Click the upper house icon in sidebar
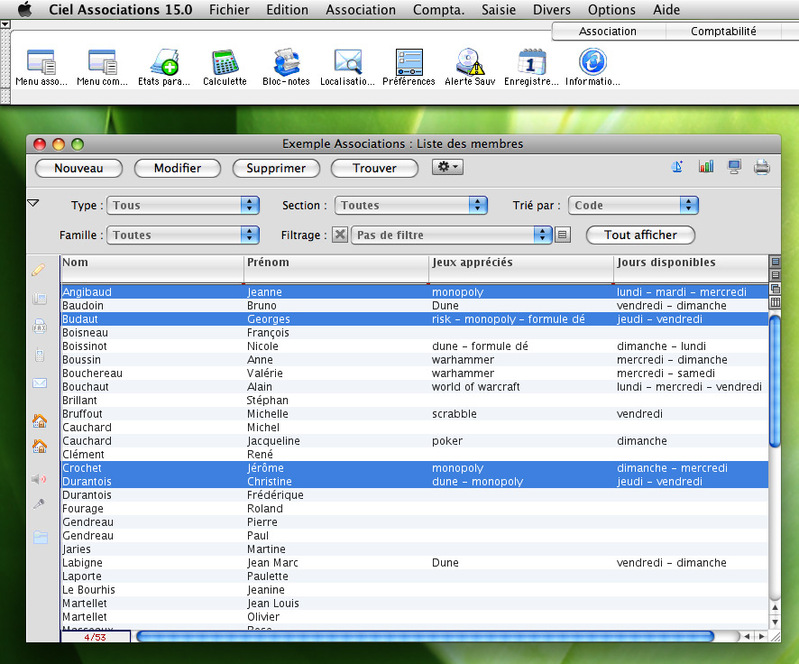Viewport: 799px width, 664px height. pyautogui.click(x=39, y=420)
